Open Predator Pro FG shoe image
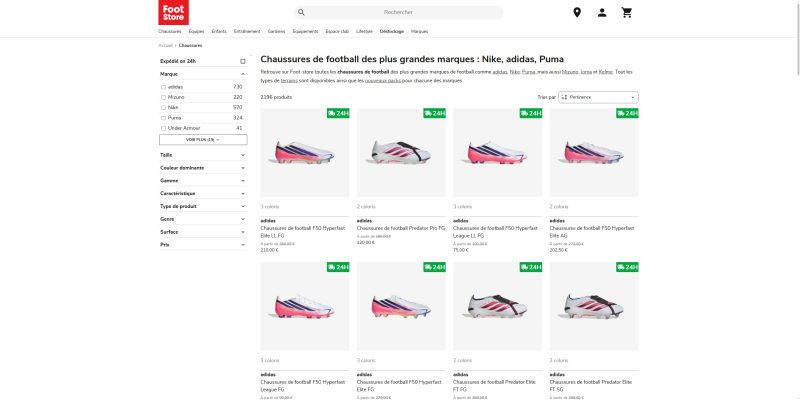 click(401, 153)
